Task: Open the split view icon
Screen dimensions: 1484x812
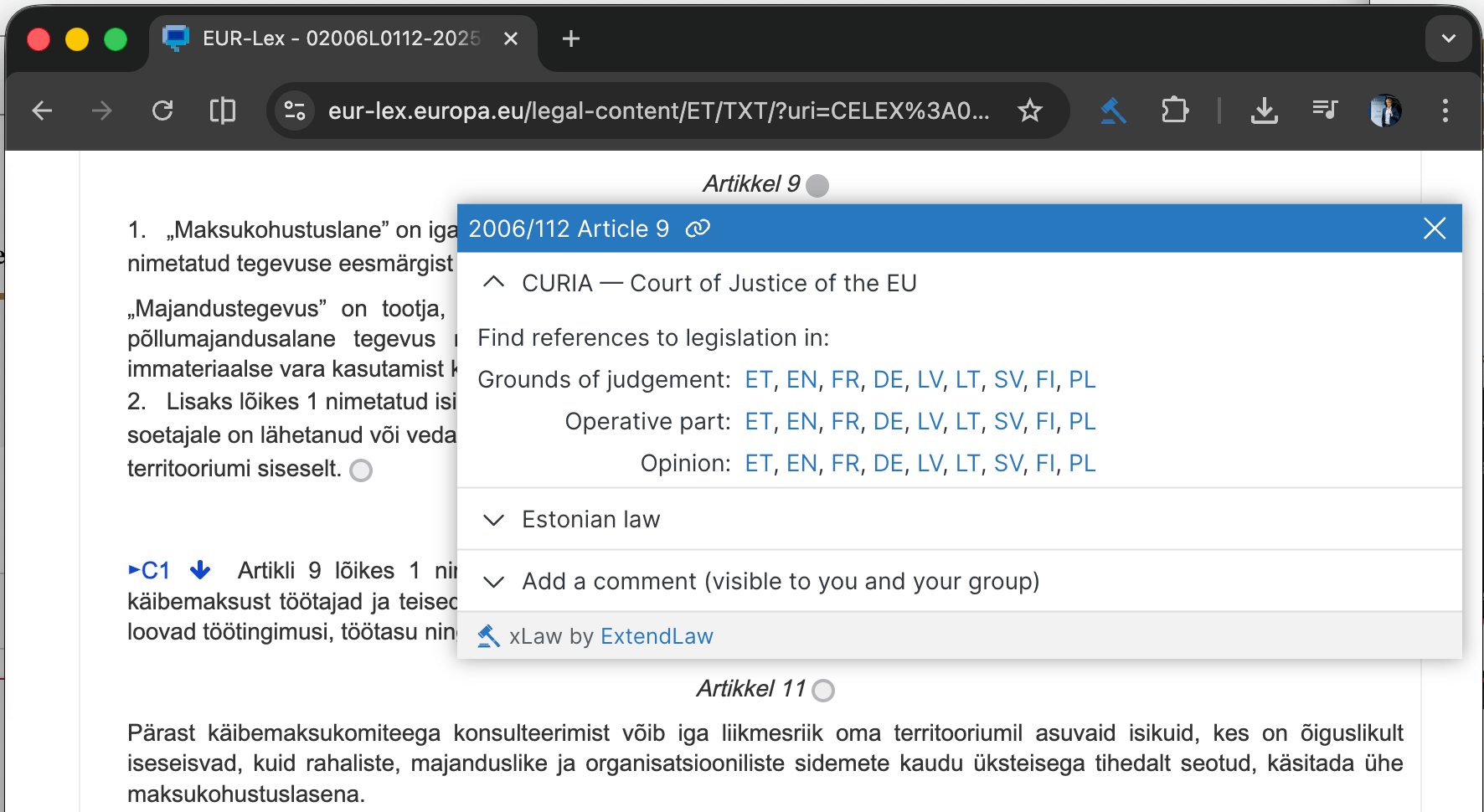Action: 222,110
